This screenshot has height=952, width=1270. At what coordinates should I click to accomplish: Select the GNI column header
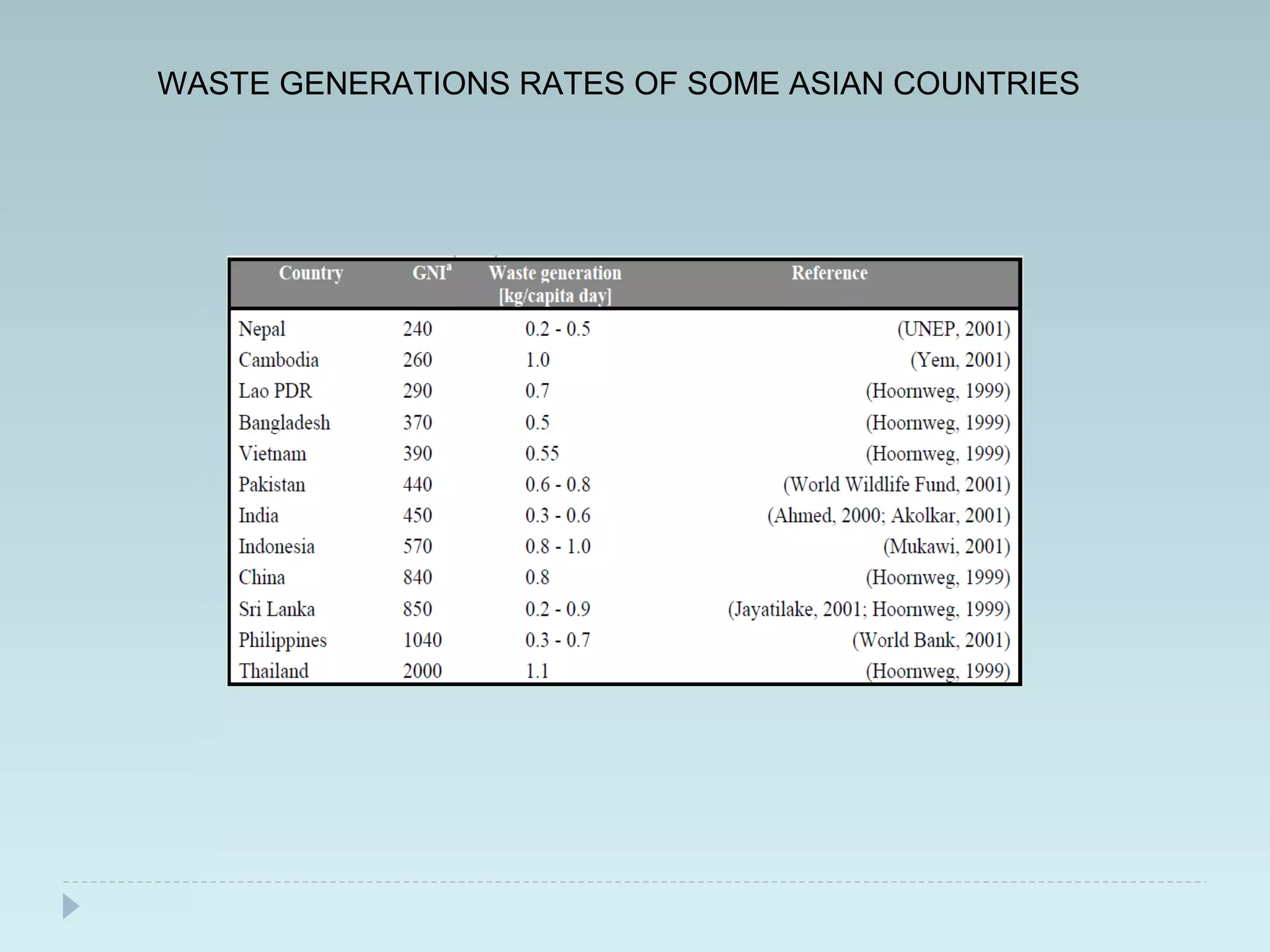point(432,272)
